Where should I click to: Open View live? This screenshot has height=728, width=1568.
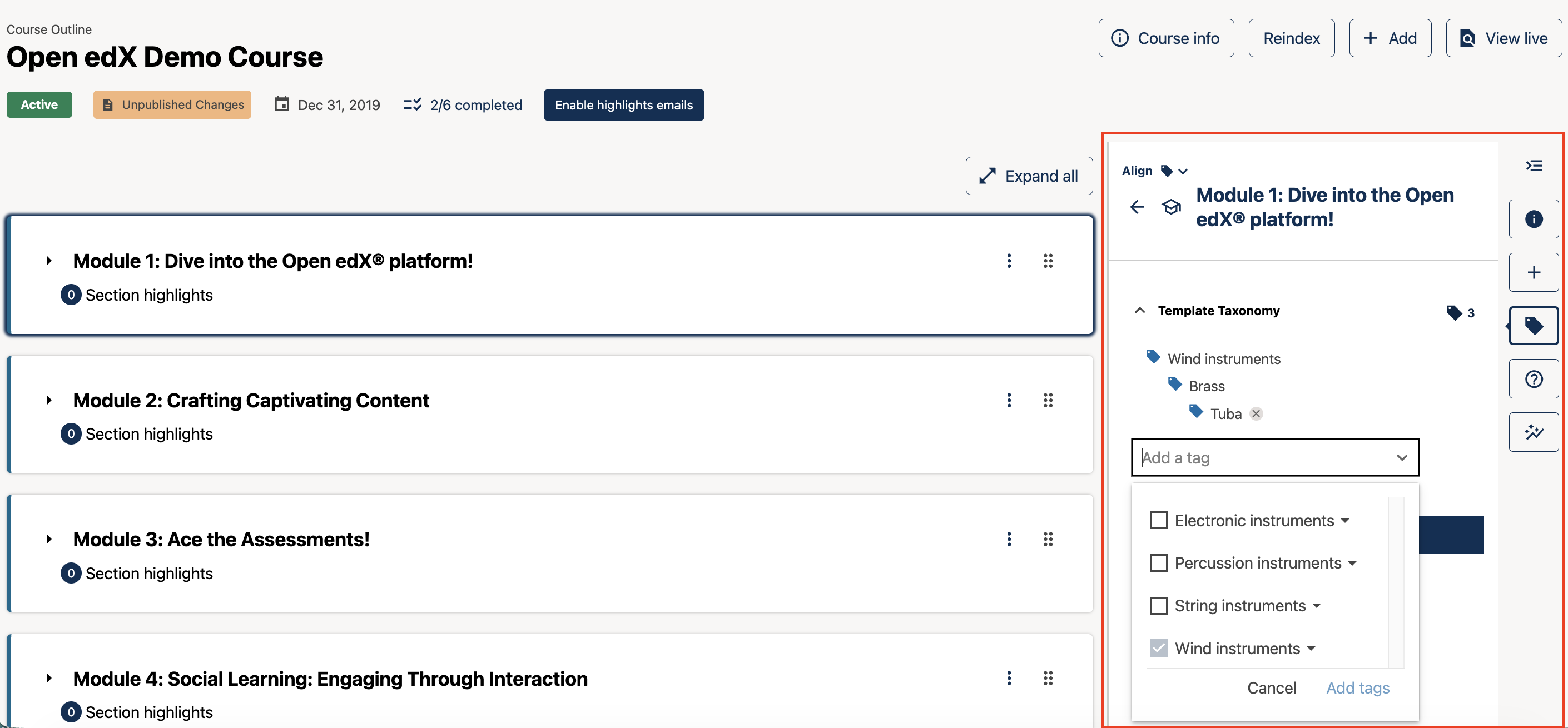[x=1504, y=38]
